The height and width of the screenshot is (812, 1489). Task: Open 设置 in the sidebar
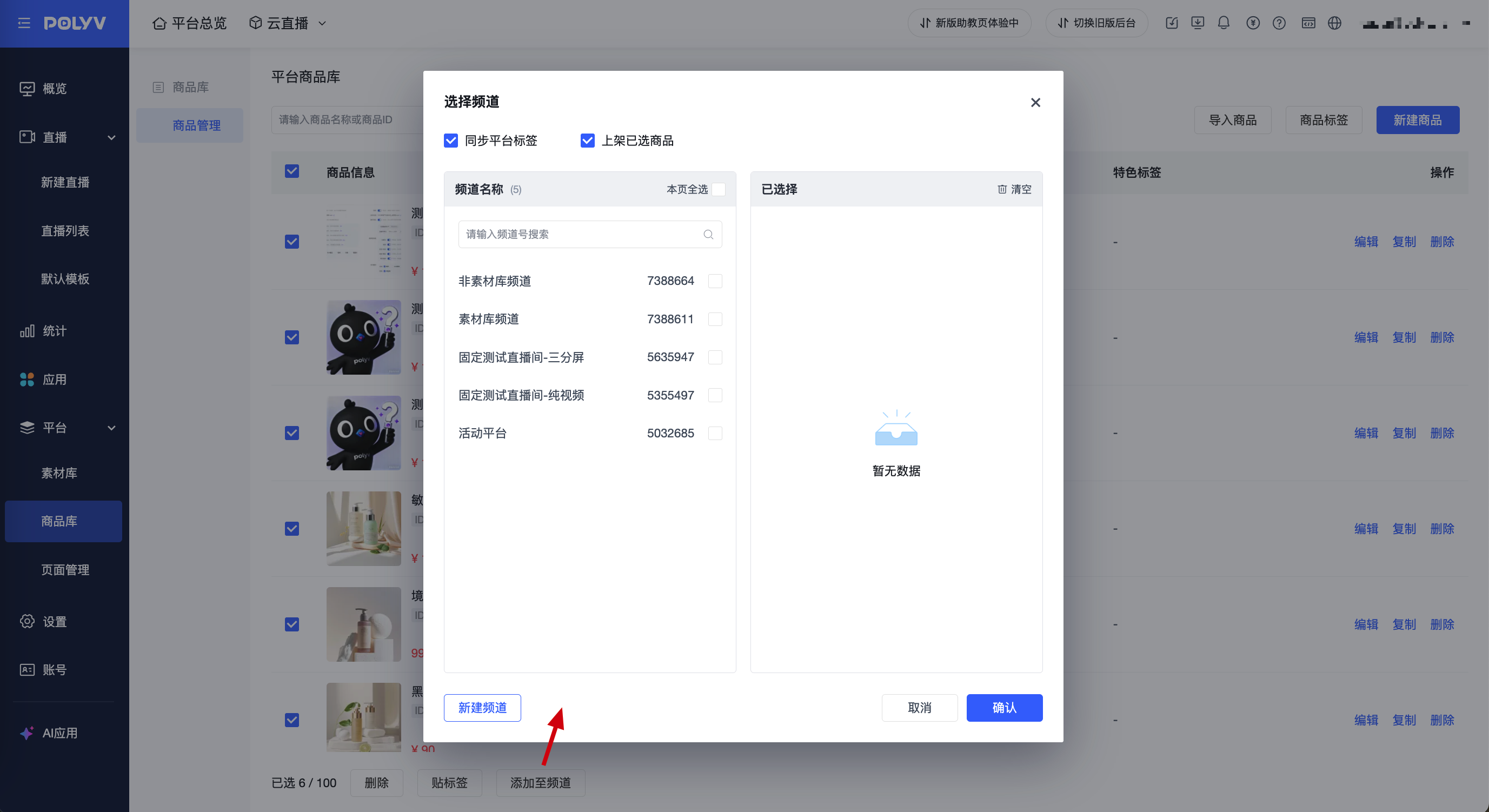coord(43,621)
